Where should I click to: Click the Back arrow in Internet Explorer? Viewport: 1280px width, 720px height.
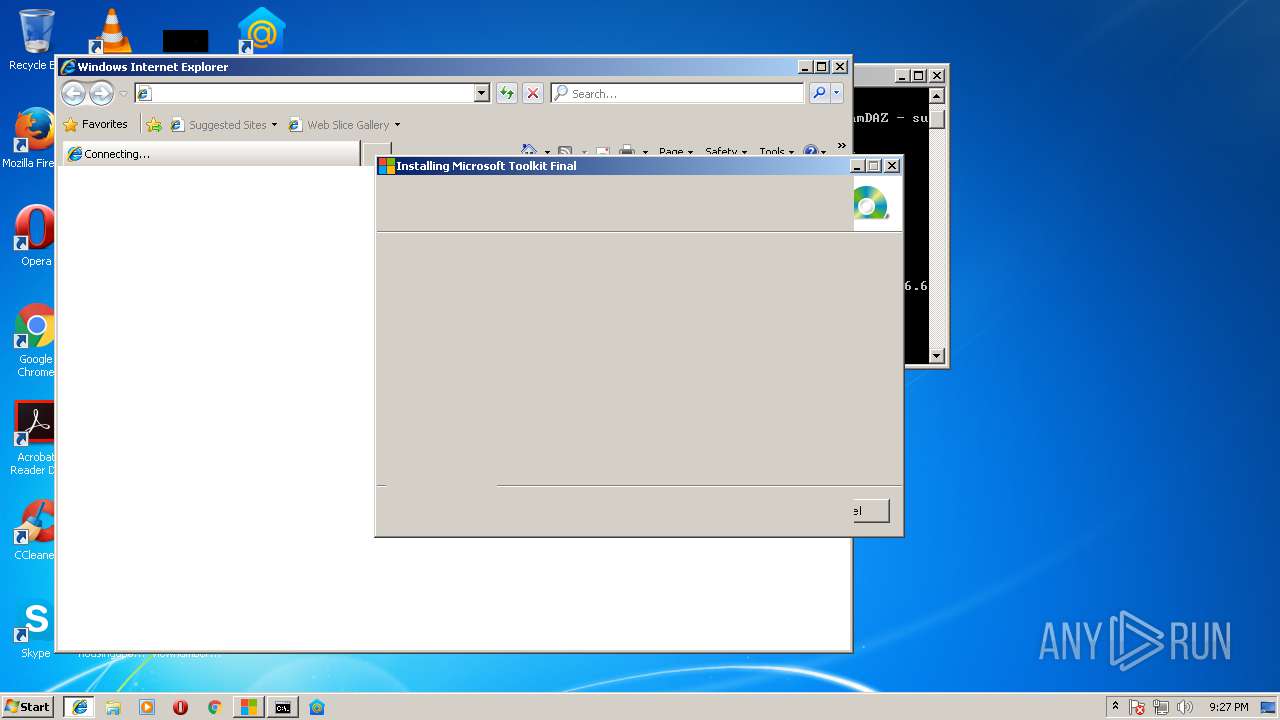[73, 93]
